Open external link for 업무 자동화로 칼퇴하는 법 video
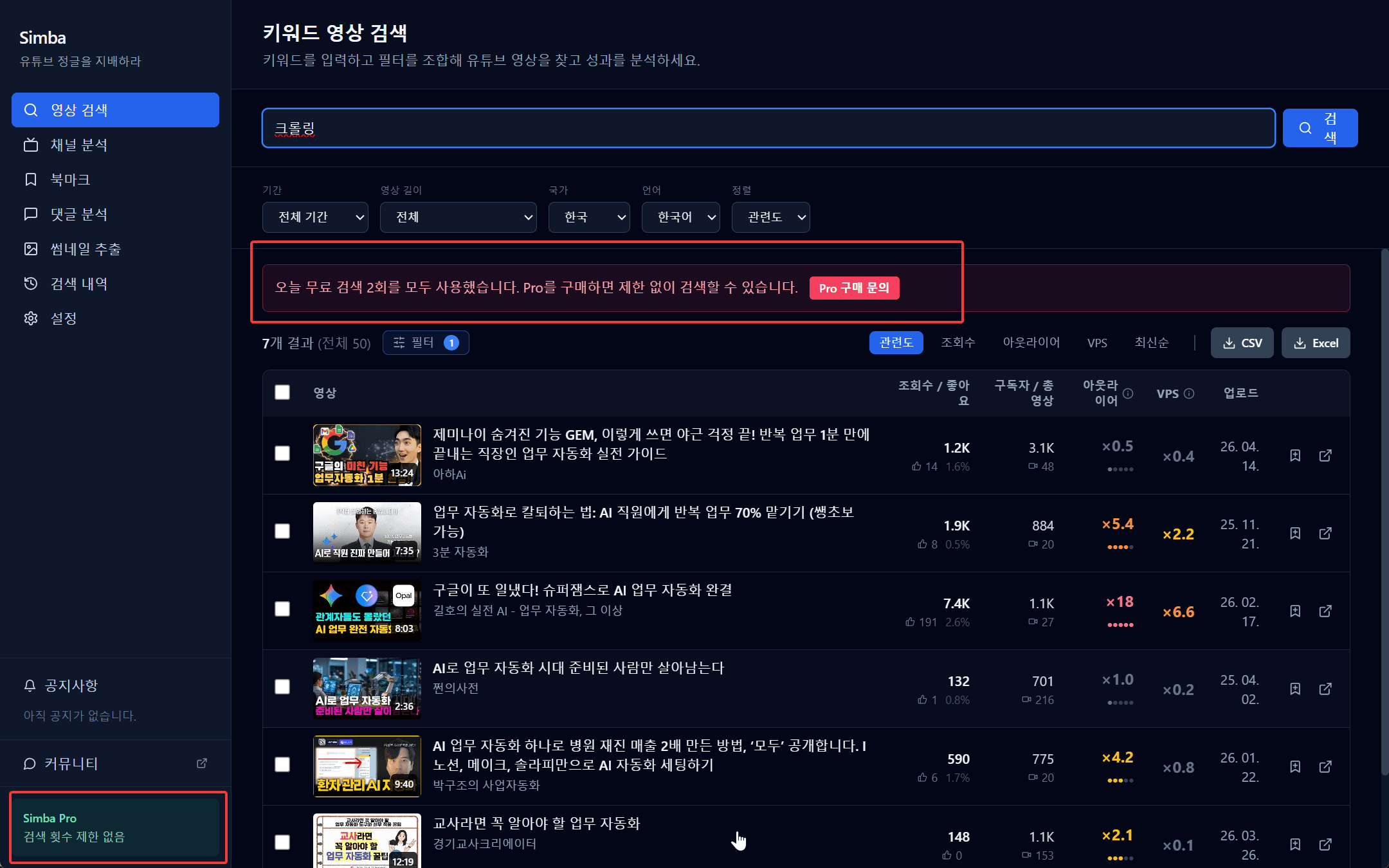Image resolution: width=1389 pixels, height=868 pixels. tap(1325, 533)
